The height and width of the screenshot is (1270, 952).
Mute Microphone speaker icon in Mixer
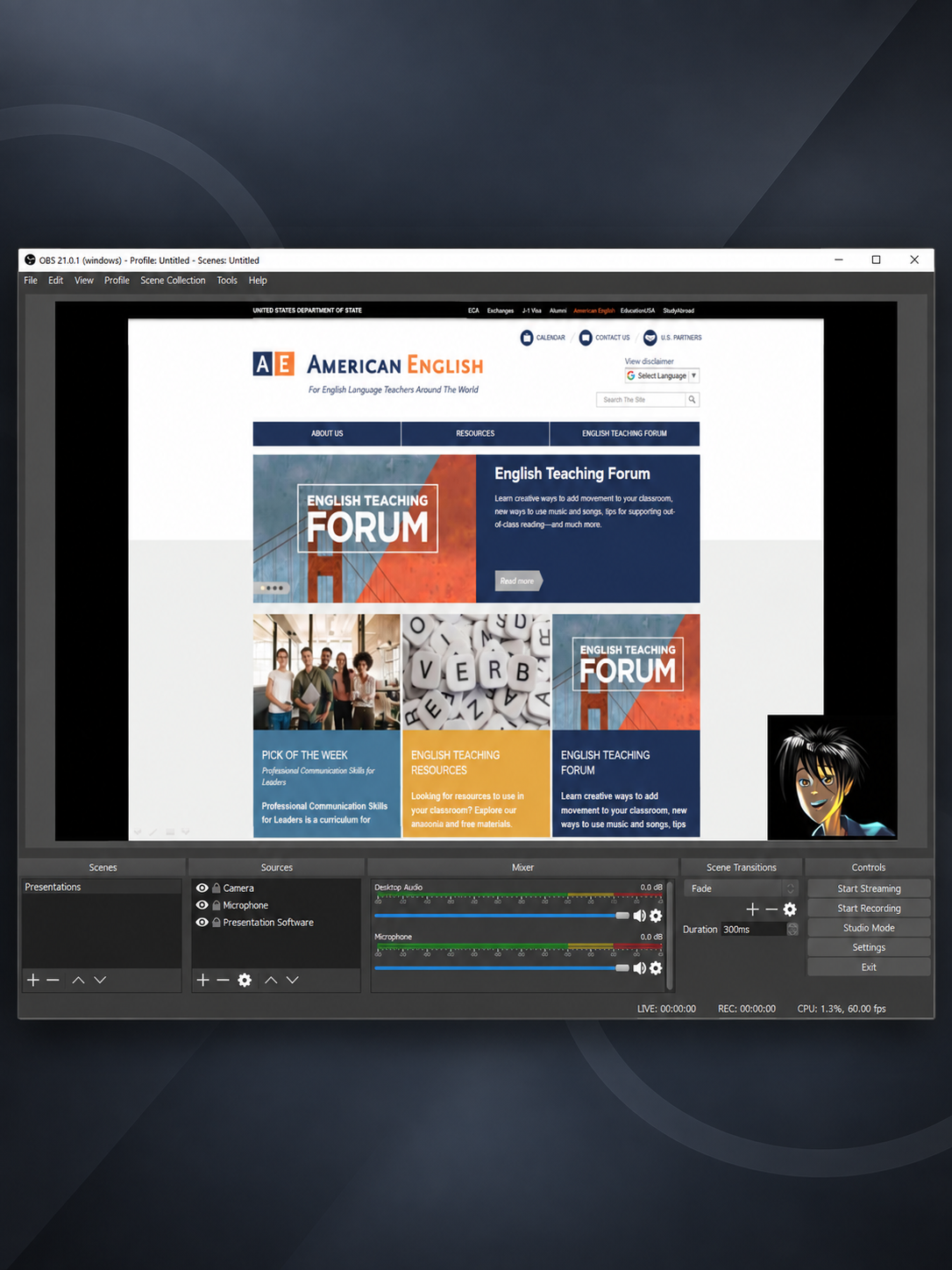[x=640, y=968]
